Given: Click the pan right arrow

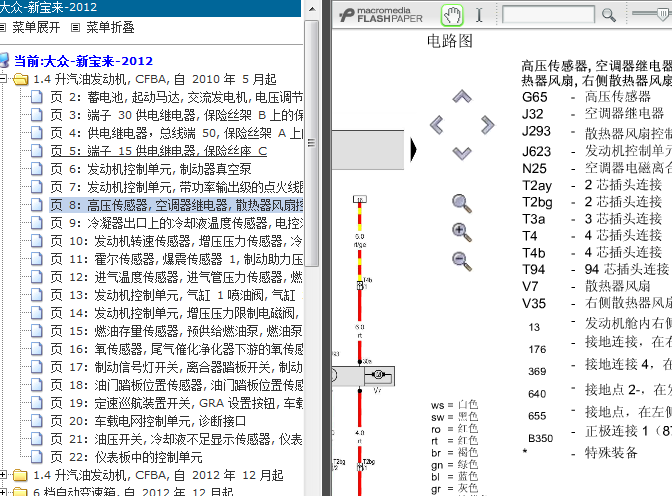Looking at the screenshot, I should pyautogui.click(x=487, y=125).
